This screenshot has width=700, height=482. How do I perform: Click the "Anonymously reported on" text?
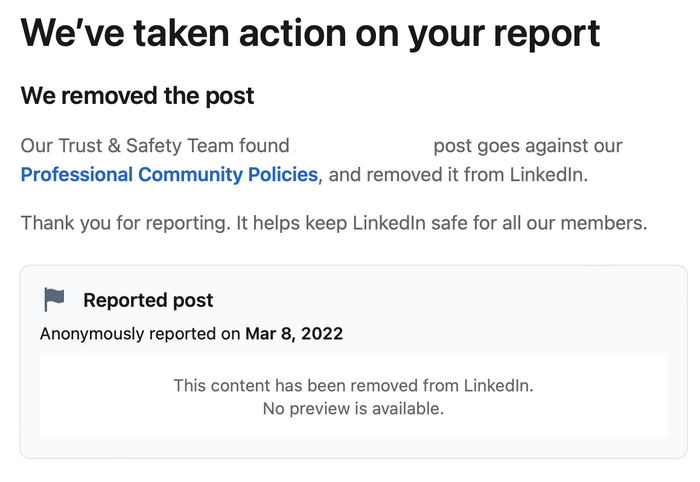pos(140,334)
